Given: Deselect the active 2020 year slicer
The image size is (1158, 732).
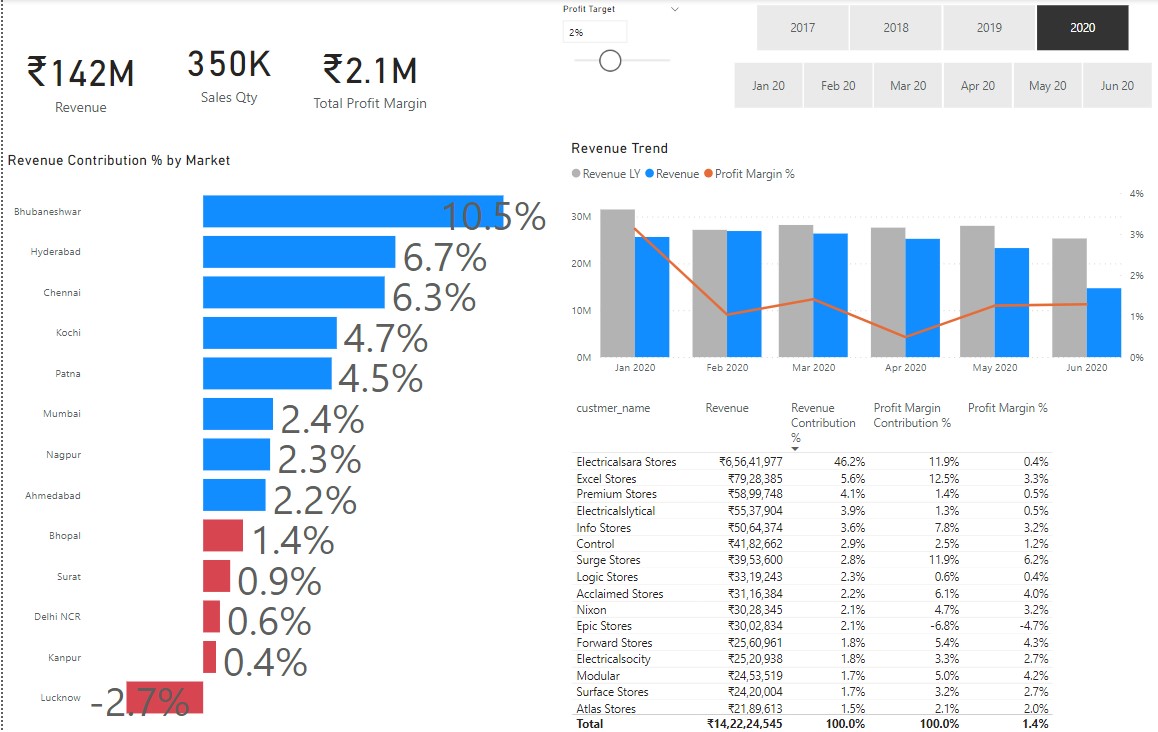Looking at the screenshot, I should pos(1082,28).
